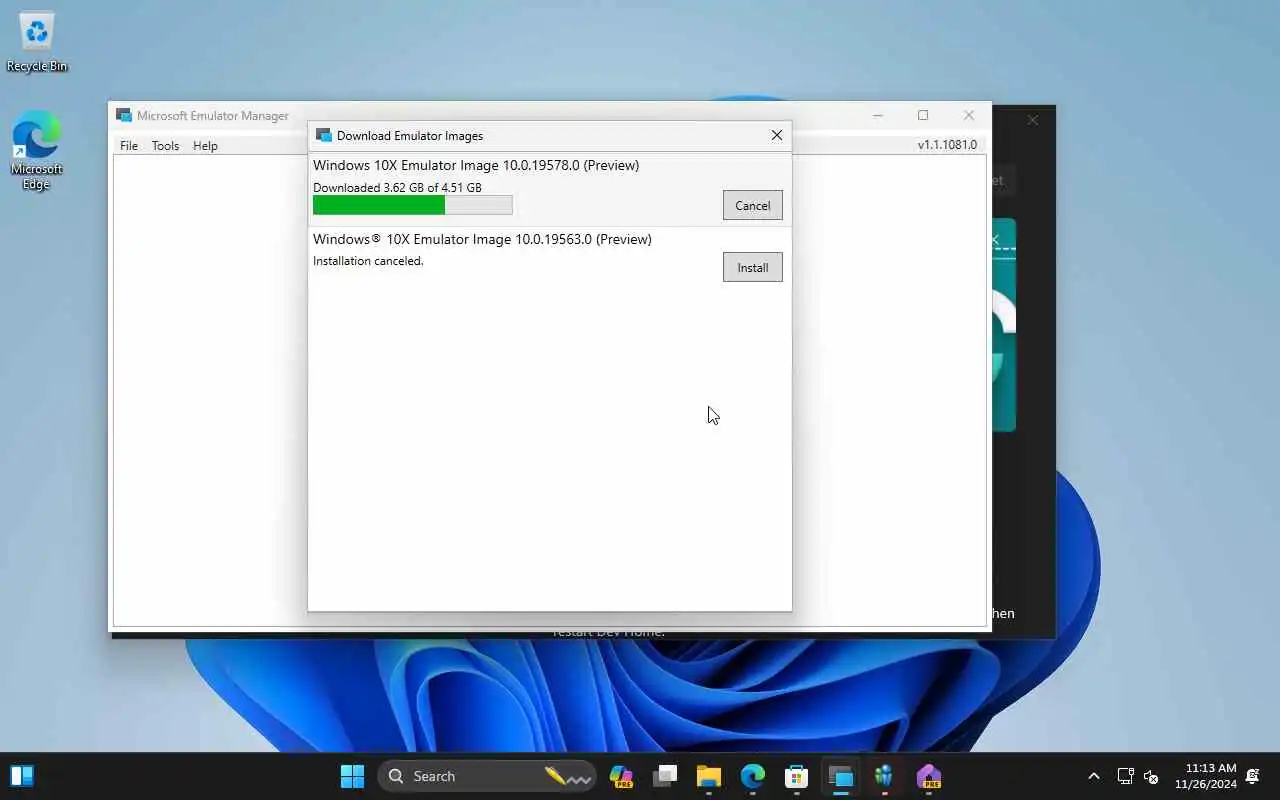This screenshot has height=800, width=1280.
Task: Open the Recycle Bin desktop icon
Action: pyautogui.click(x=37, y=42)
